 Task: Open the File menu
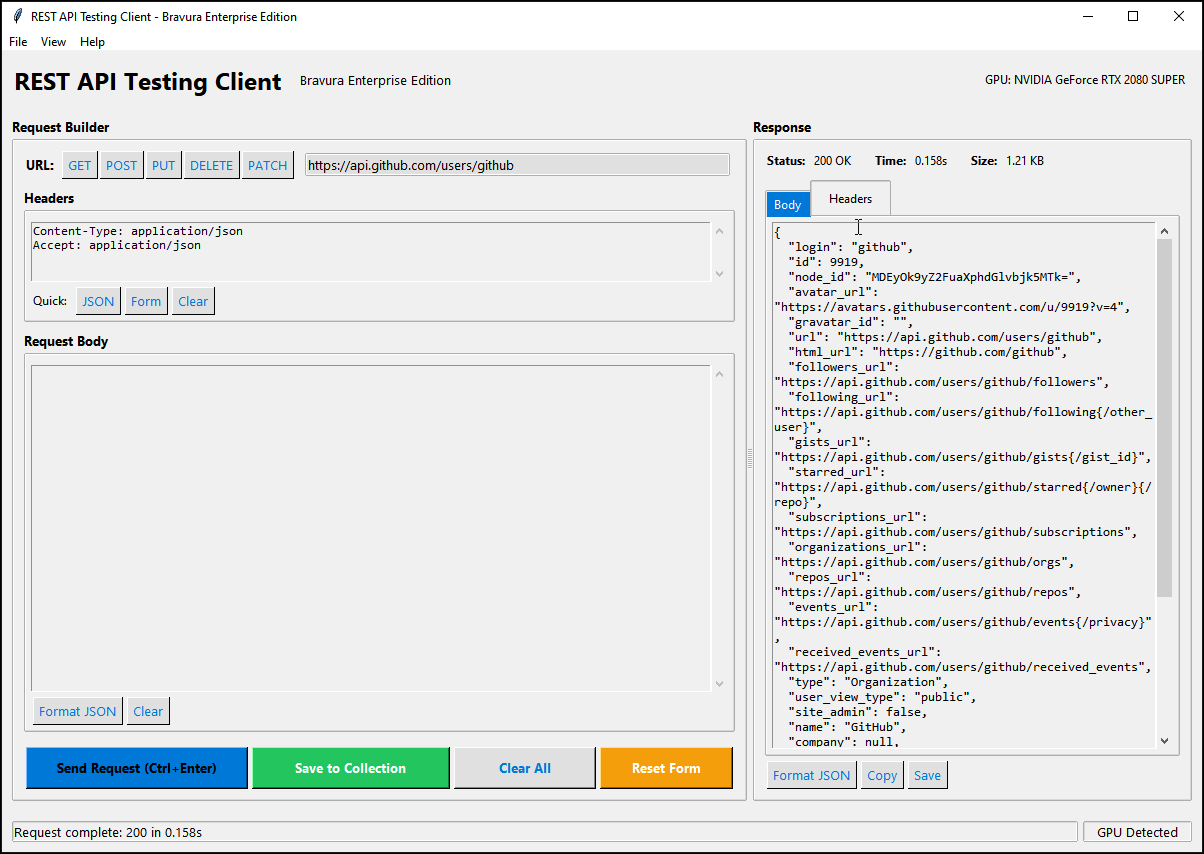point(17,41)
